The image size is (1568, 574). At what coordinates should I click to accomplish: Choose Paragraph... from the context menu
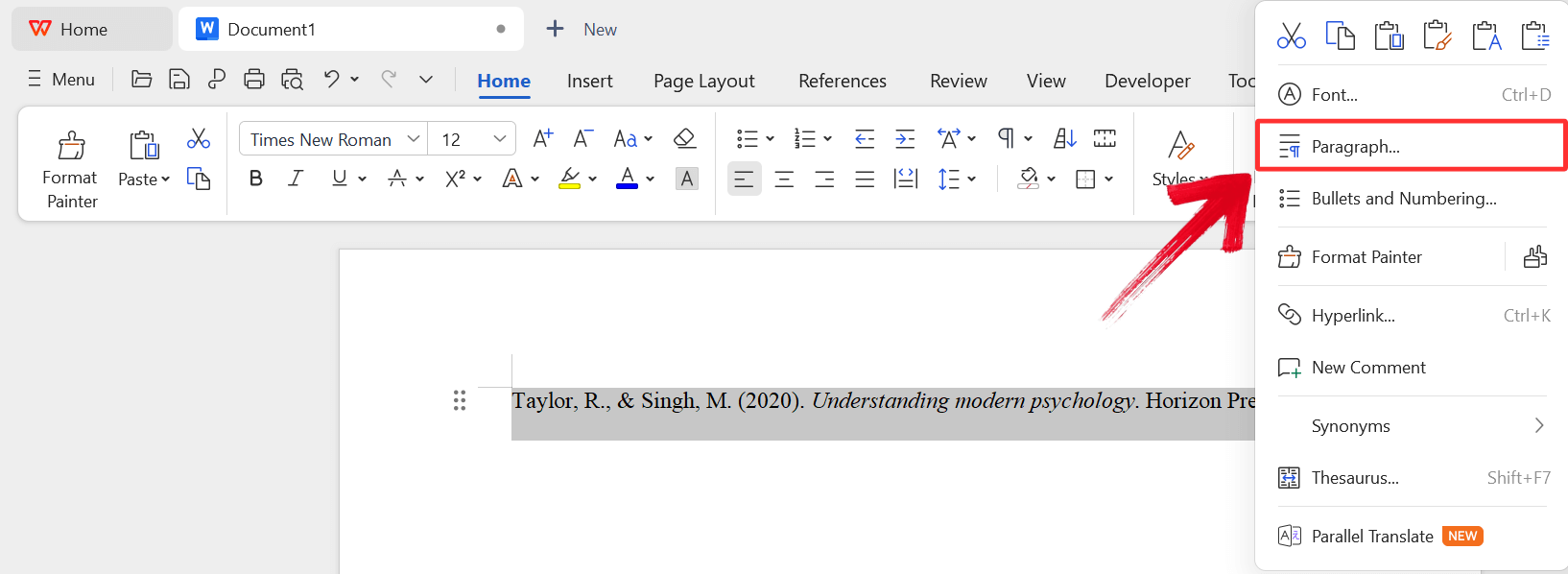click(x=1411, y=146)
